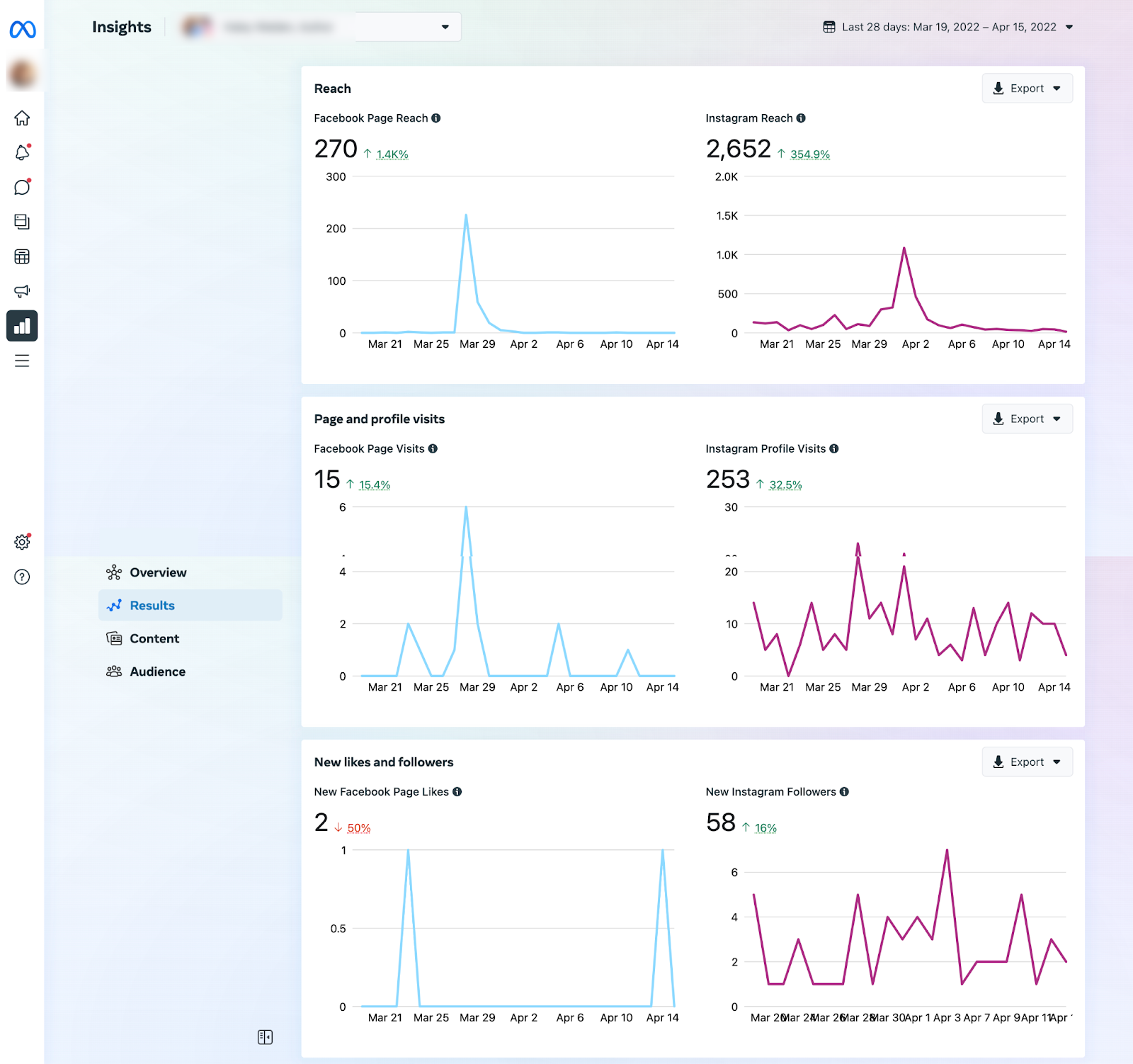
Task: Open the Help question mark icon
Action: (22, 577)
